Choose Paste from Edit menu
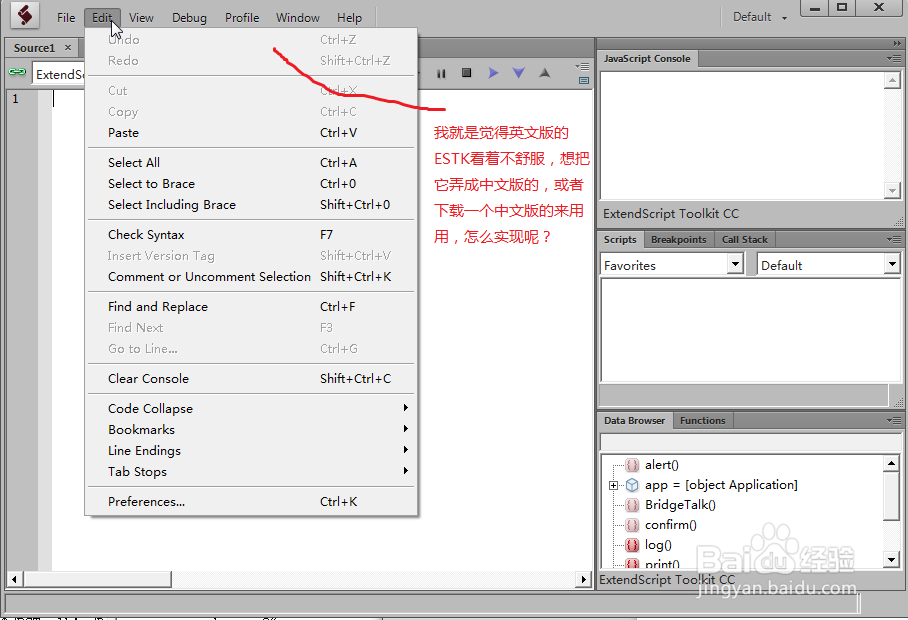 click(251, 133)
